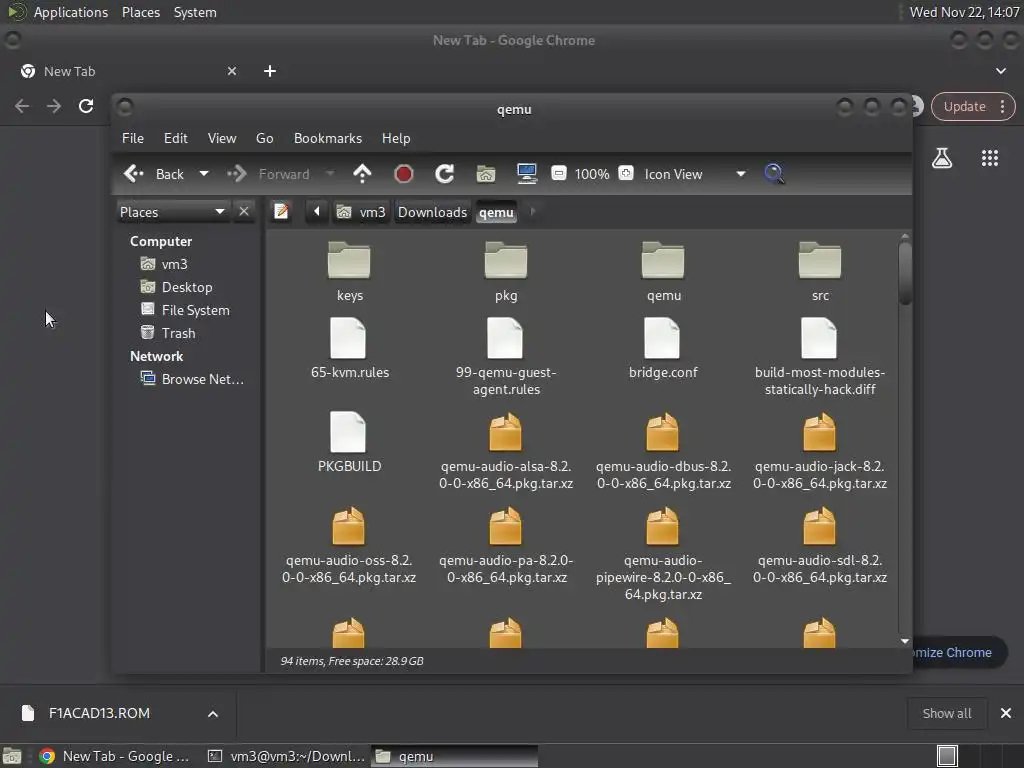
Task: Open the View menu
Action: pos(221,138)
